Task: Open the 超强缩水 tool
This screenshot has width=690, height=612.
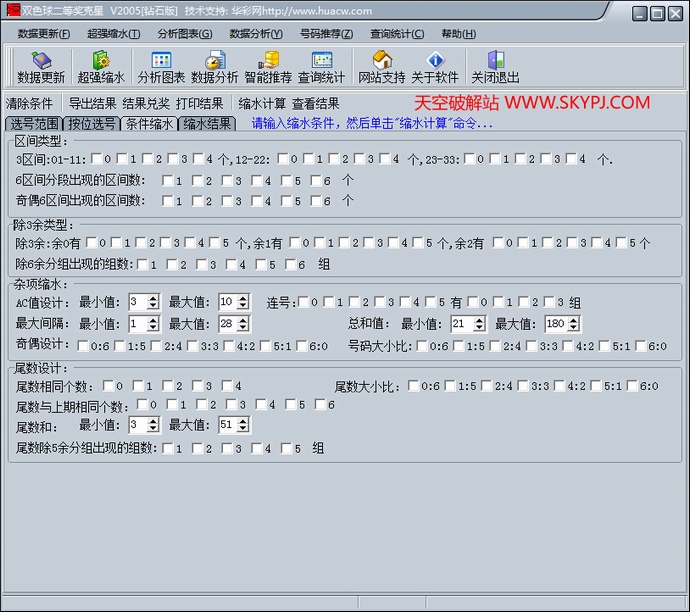Action: coord(101,67)
